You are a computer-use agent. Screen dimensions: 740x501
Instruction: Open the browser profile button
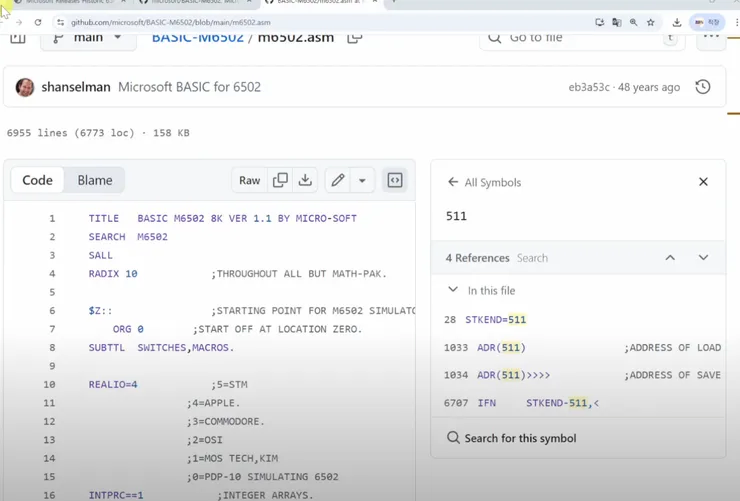tap(706, 22)
